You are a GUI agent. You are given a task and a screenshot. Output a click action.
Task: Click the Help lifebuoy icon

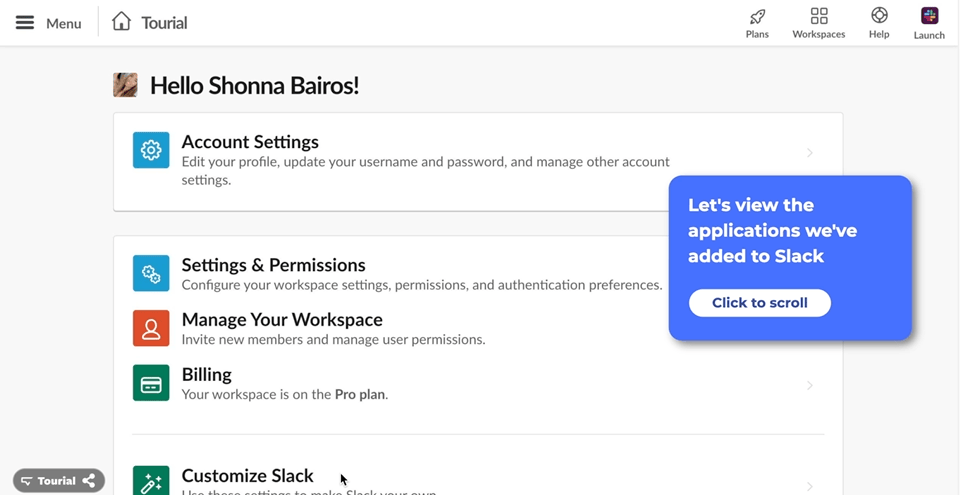(879, 16)
